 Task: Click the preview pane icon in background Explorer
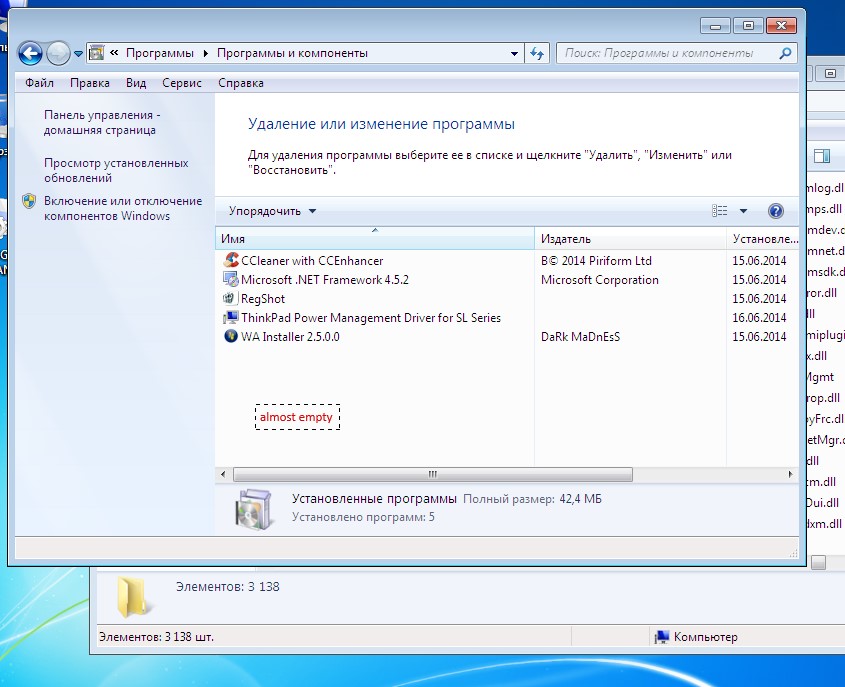pos(822,156)
